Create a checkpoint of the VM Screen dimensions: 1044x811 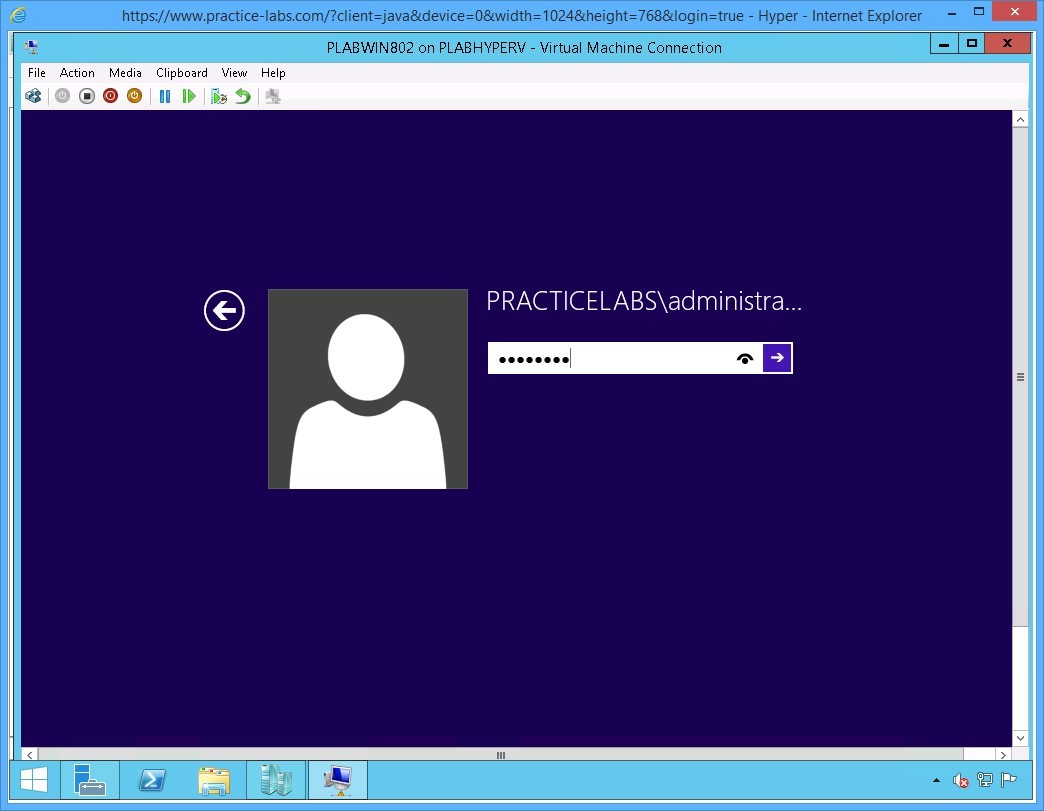tap(218, 95)
